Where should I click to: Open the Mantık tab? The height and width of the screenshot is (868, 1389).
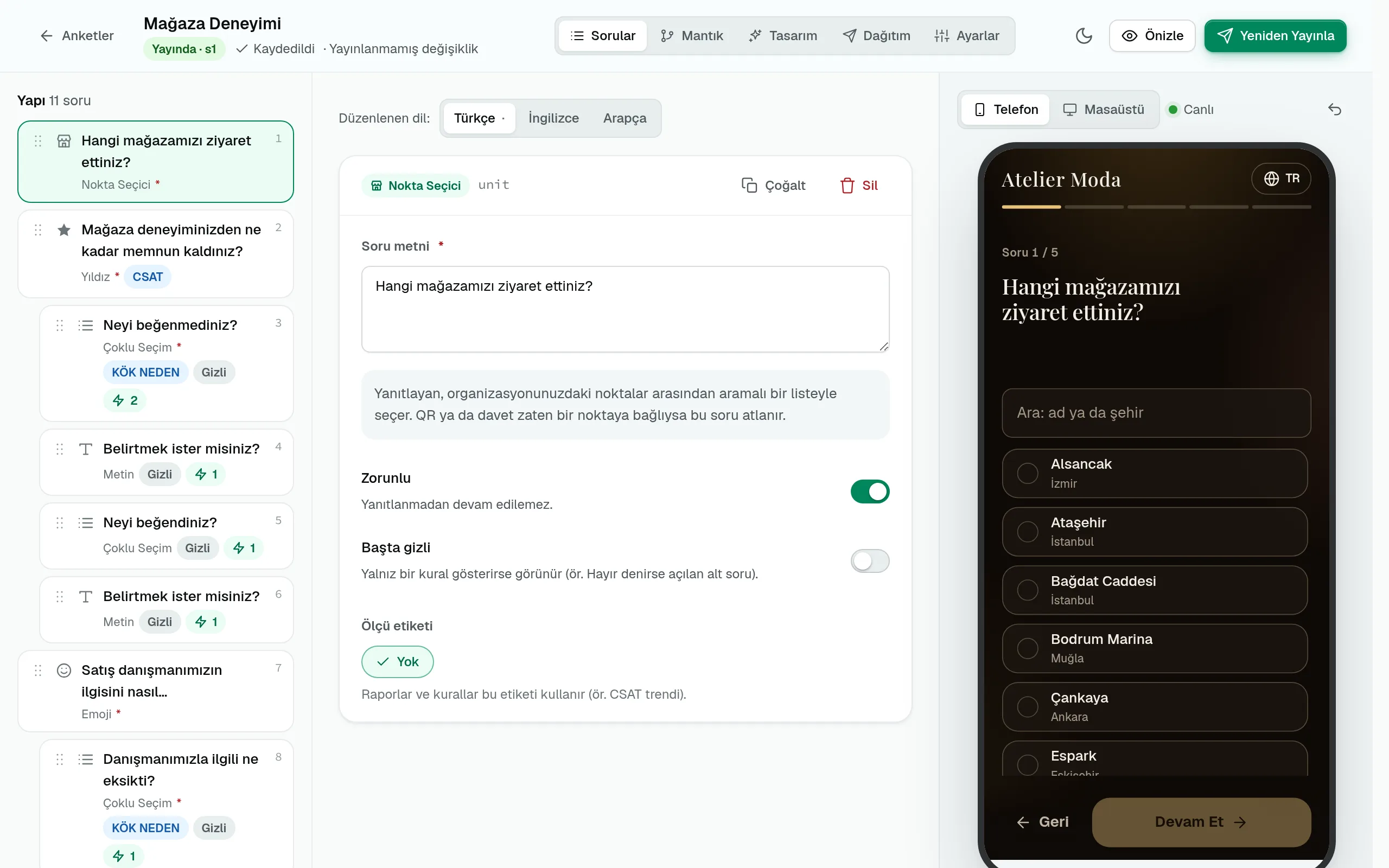pyautogui.click(x=692, y=36)
